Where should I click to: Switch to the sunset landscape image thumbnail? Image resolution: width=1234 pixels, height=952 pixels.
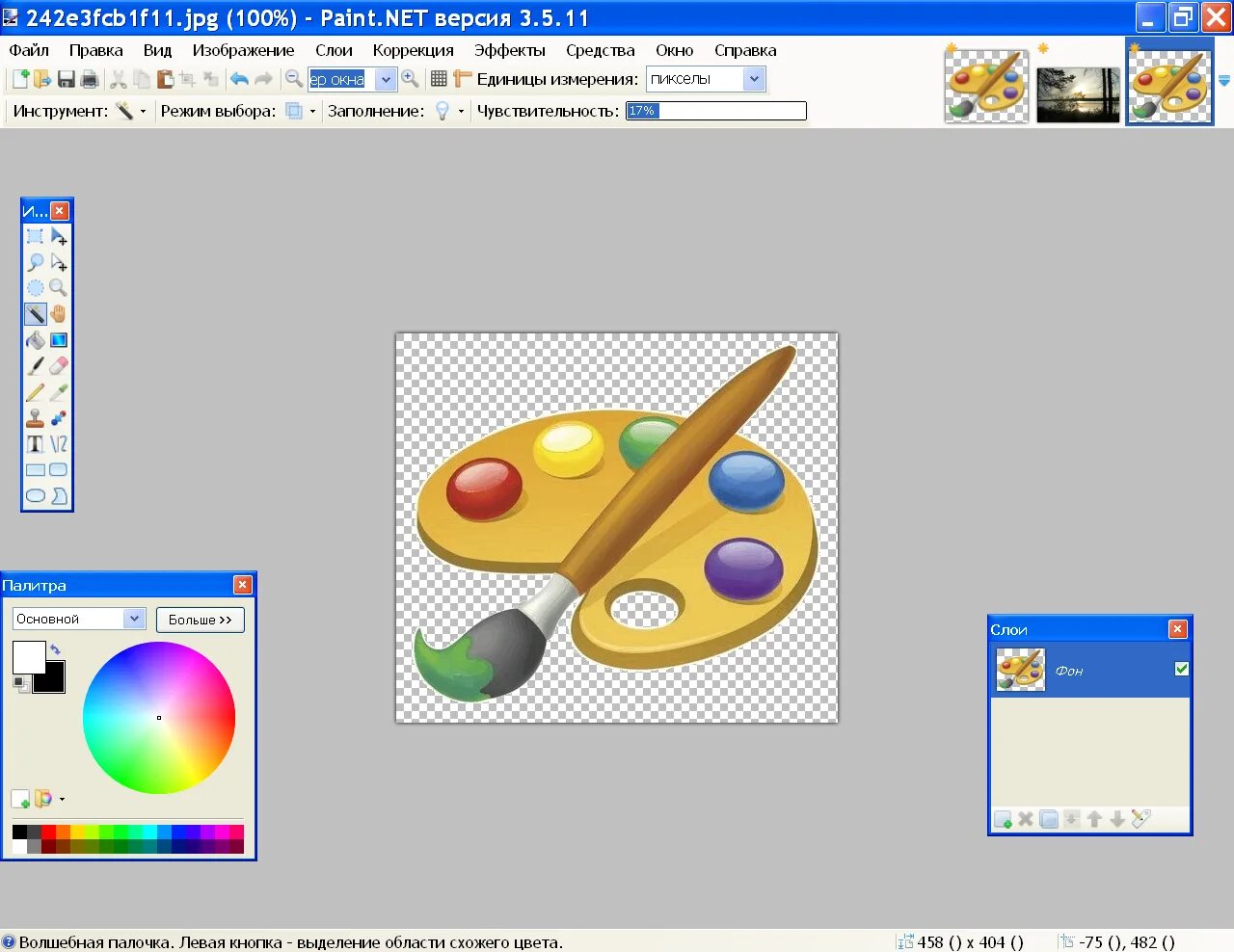pos(1078,94)
